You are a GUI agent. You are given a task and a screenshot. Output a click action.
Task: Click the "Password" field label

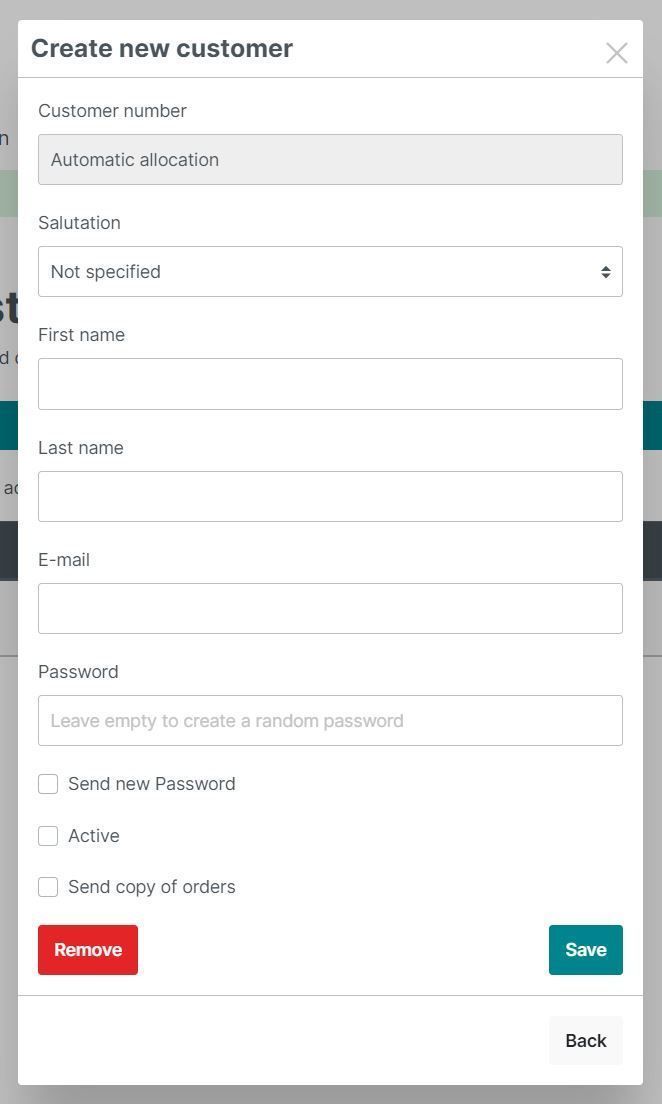[78, 672]
